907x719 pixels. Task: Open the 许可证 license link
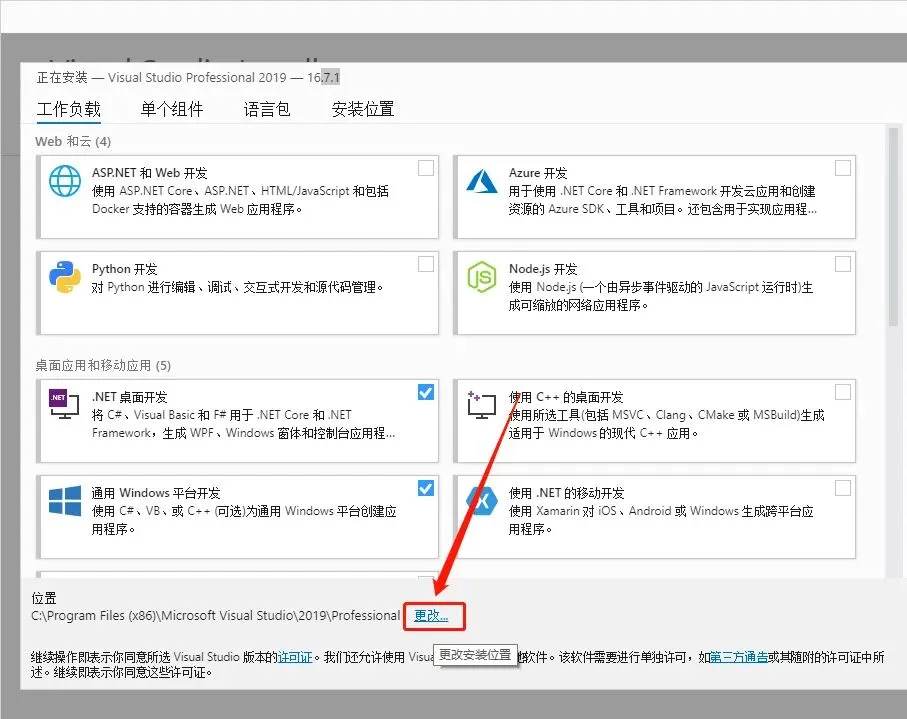[295, 657]
